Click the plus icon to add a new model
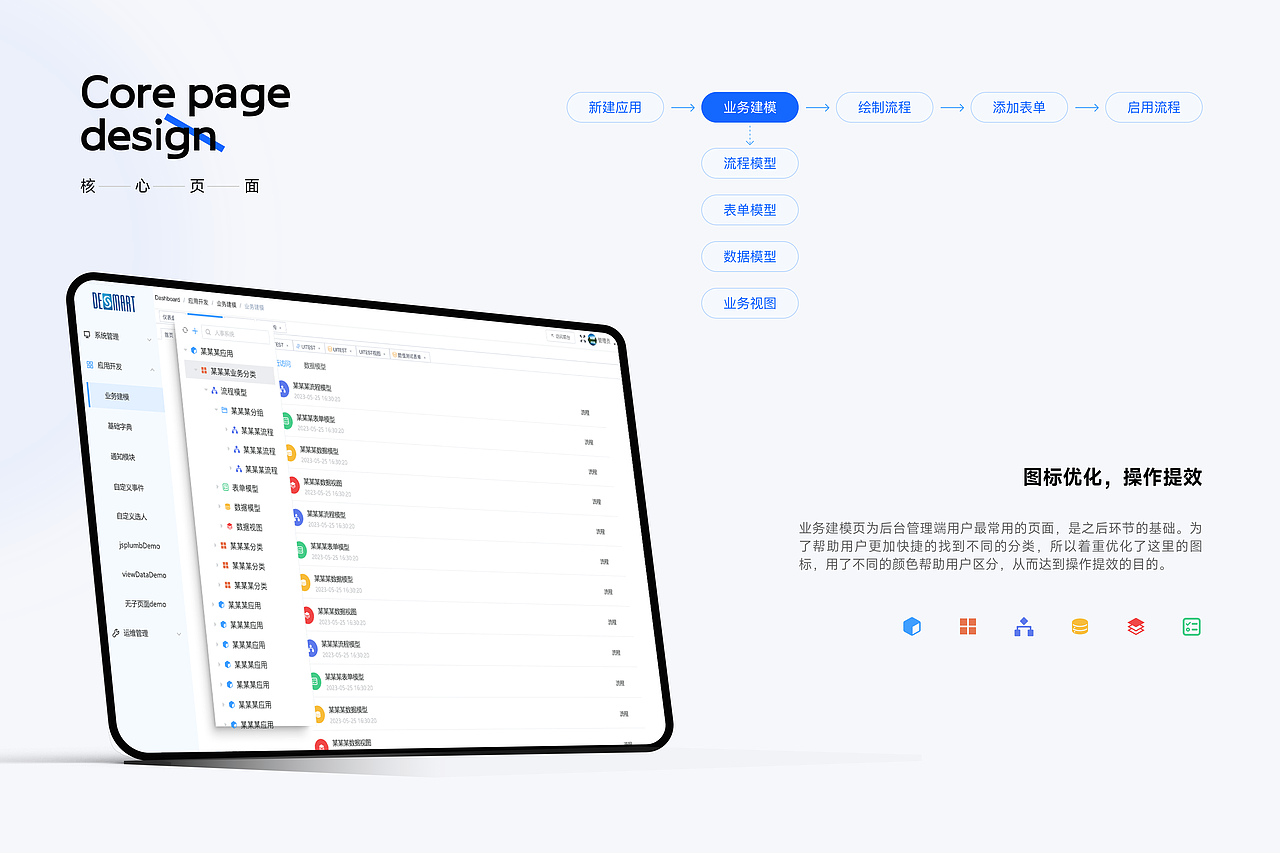This screenshot has width=1280, height=853. coord(194,331)
